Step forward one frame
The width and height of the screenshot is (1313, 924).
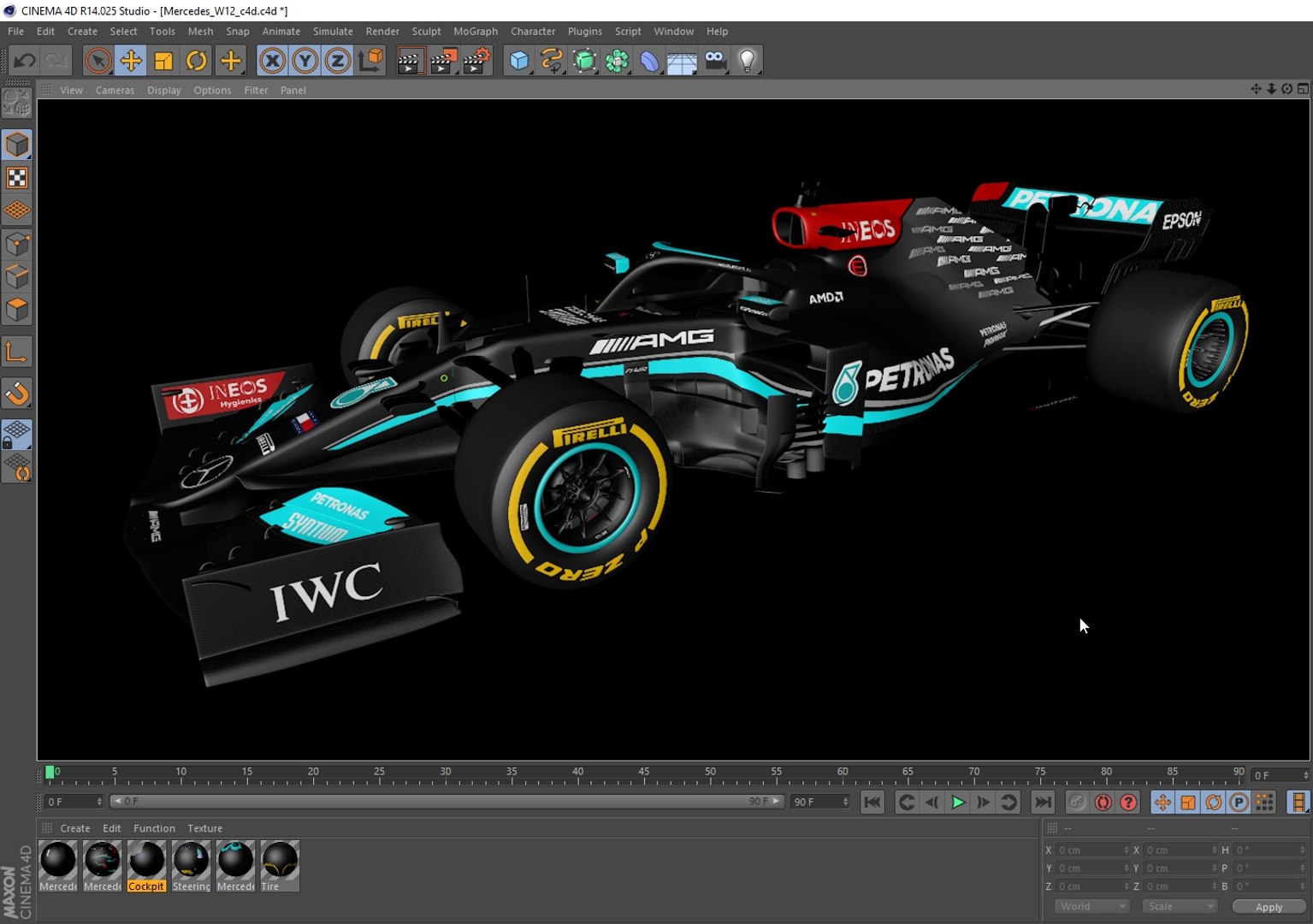[x=984, y=802]
